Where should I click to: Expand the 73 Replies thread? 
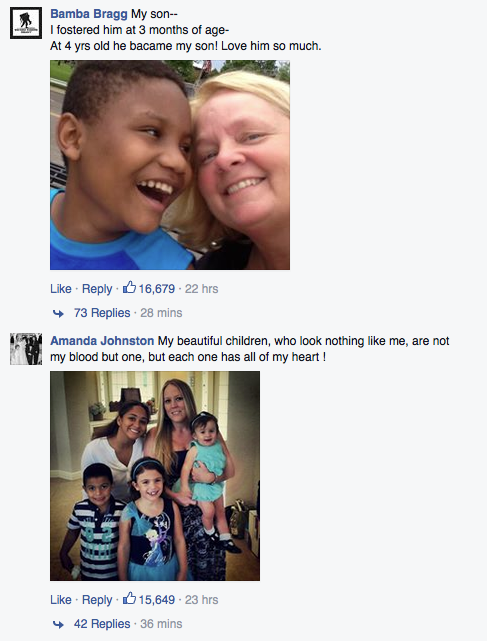102,313
